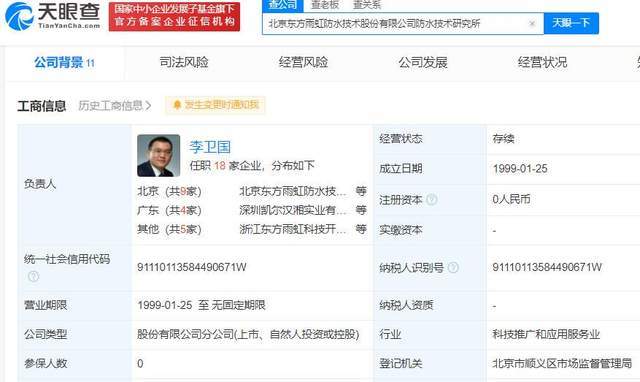
Task: Click the 登记机关 value 北京市顺义区市场监督管理局
Action: (x=562, y=363)
